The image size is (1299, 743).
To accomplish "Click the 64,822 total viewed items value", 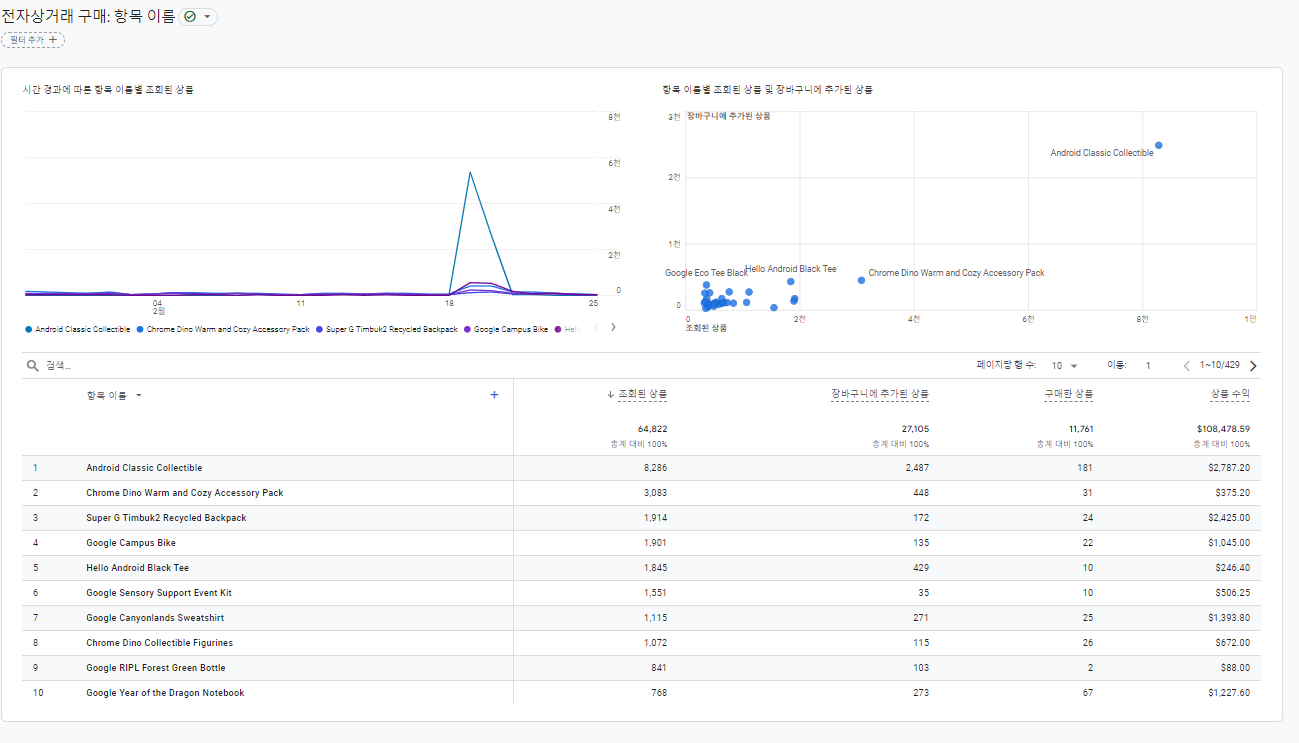I will click(x=652, y=429).
